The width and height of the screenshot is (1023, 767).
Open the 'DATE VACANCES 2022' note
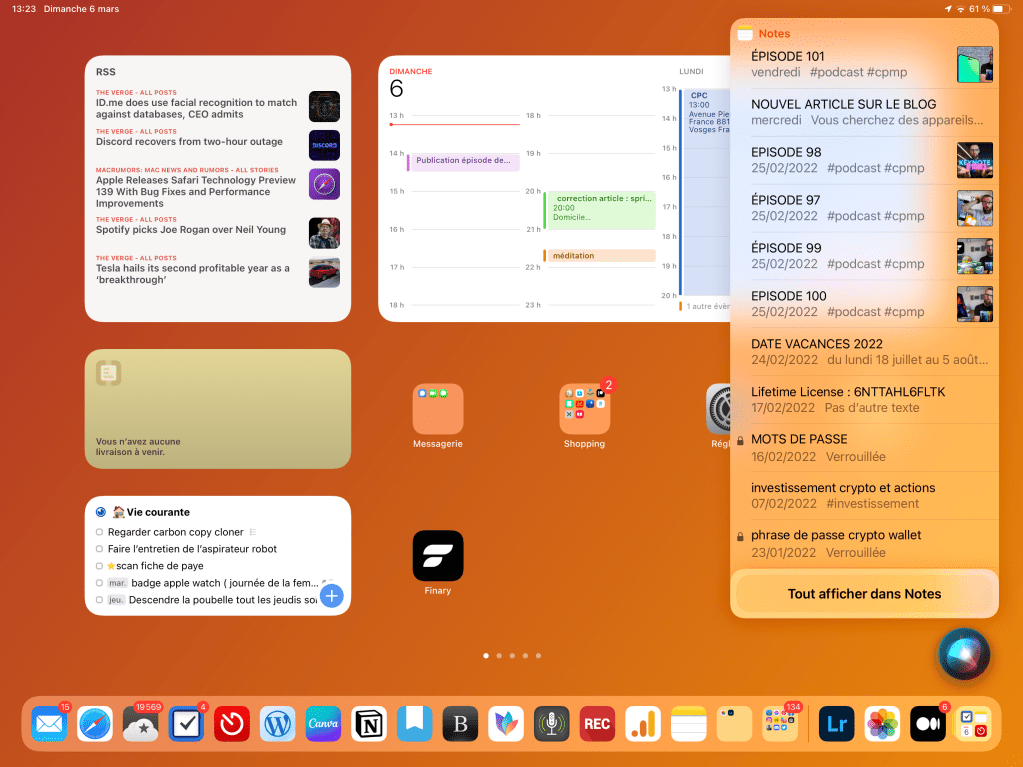tap(850, 352)
